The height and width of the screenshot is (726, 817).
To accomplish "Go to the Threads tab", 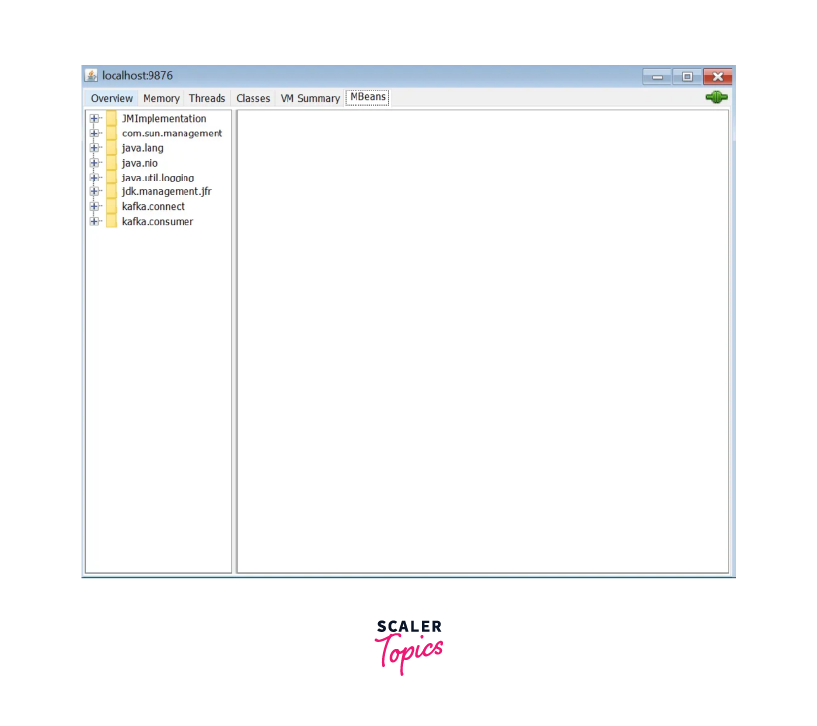I will [x=207, y=99].
